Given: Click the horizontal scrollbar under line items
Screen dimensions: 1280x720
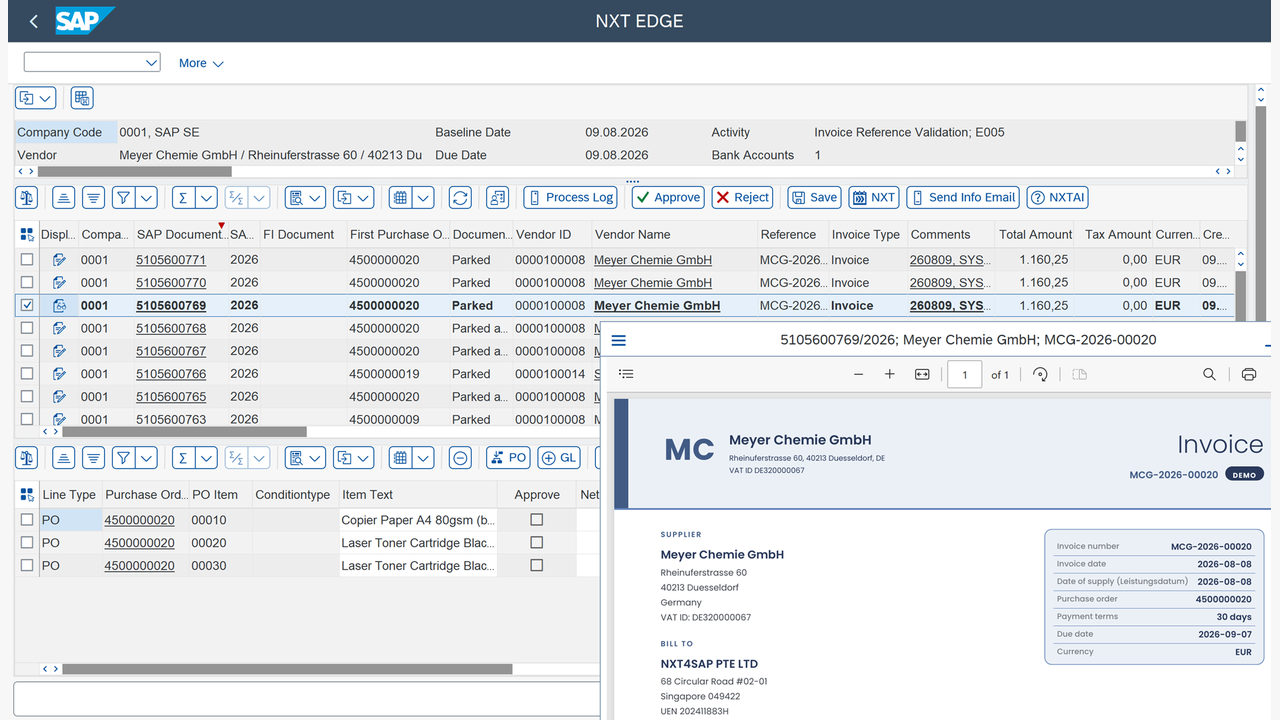Looking at the screenshot, I should [x=287, y=669].
